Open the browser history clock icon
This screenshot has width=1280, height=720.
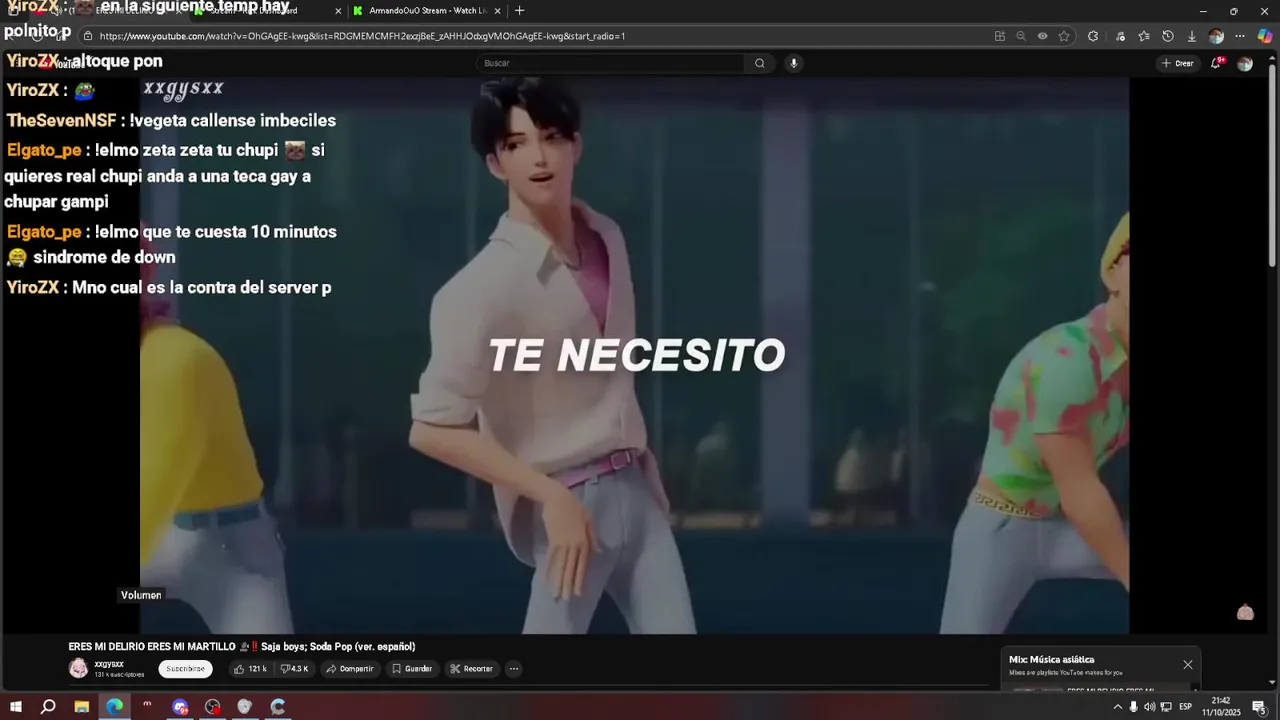[1168, 36]
